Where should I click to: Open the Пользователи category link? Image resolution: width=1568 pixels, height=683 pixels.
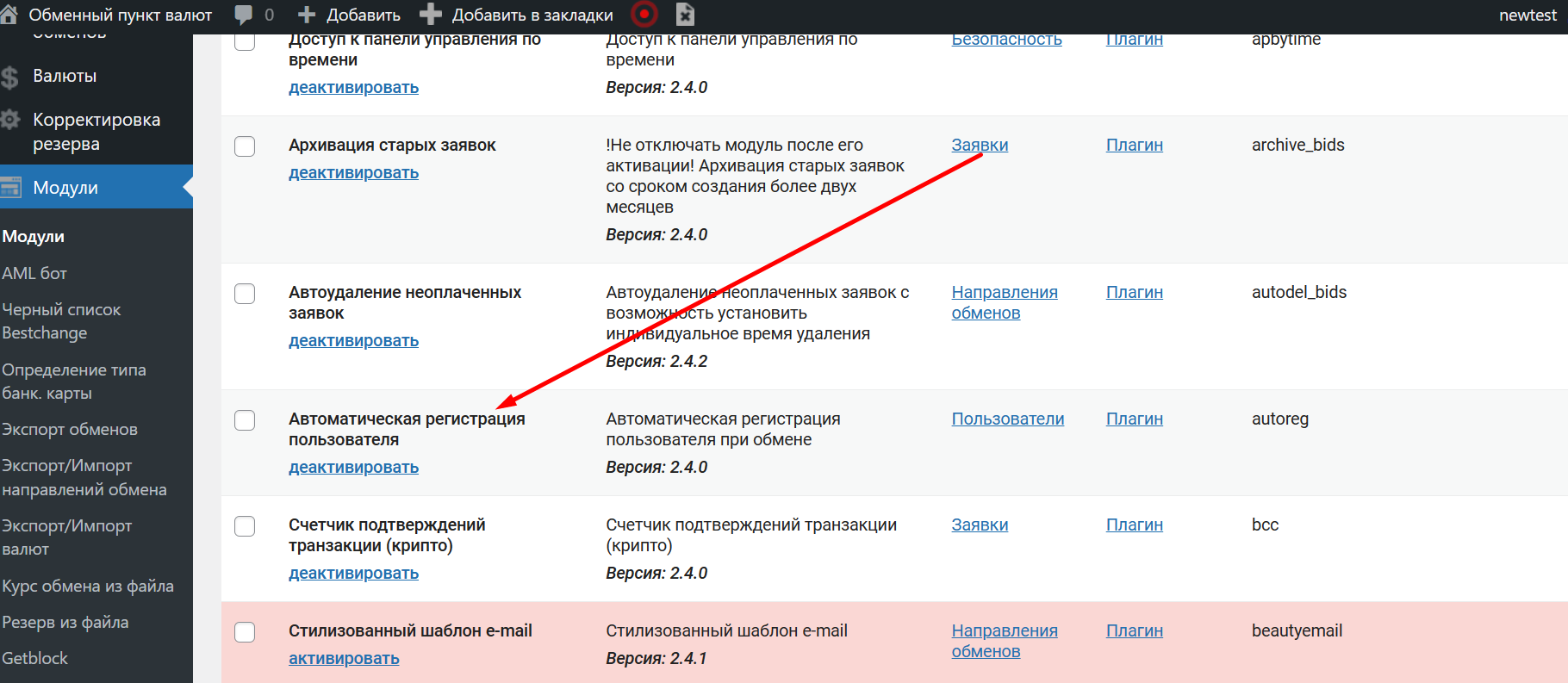point(1007,419)
